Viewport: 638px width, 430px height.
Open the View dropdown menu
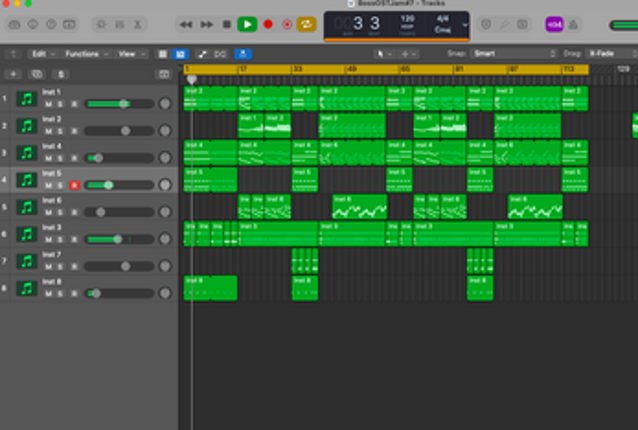pos(130,53)
